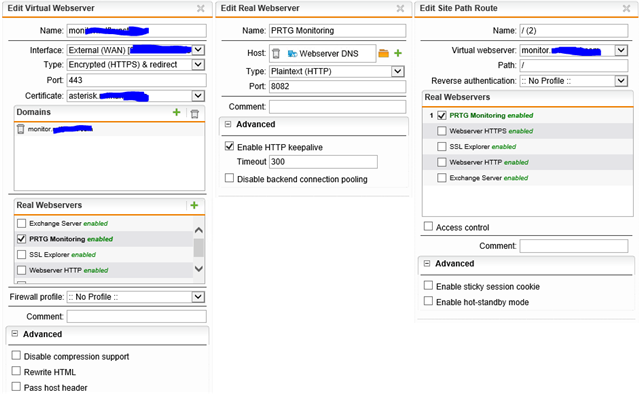Add a new domain with the green plus
Viewport: 639px width, 394px height.
pyautogui.click(x=176, y=112)
